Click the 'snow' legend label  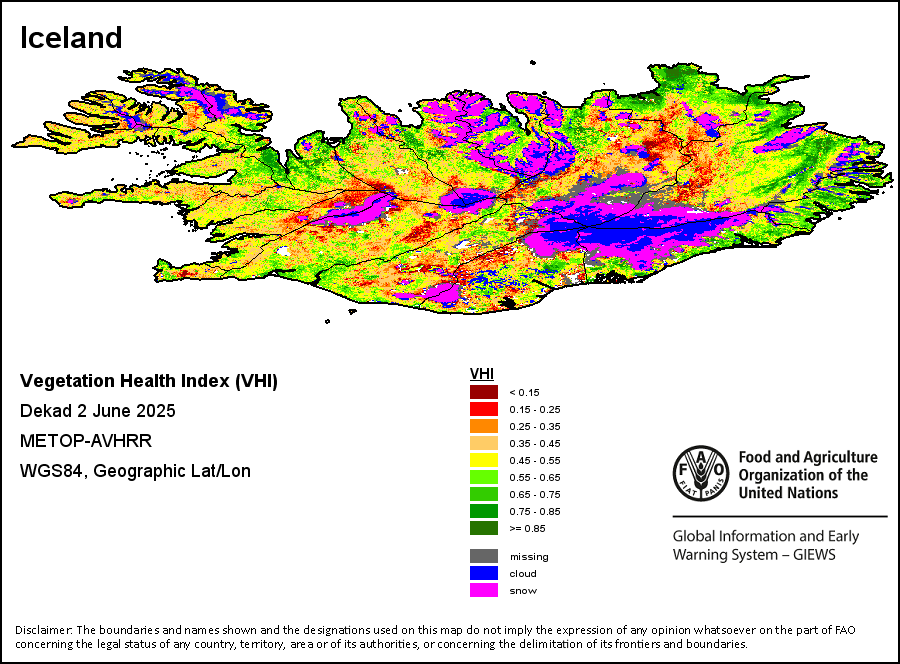(x=523, y=591)
